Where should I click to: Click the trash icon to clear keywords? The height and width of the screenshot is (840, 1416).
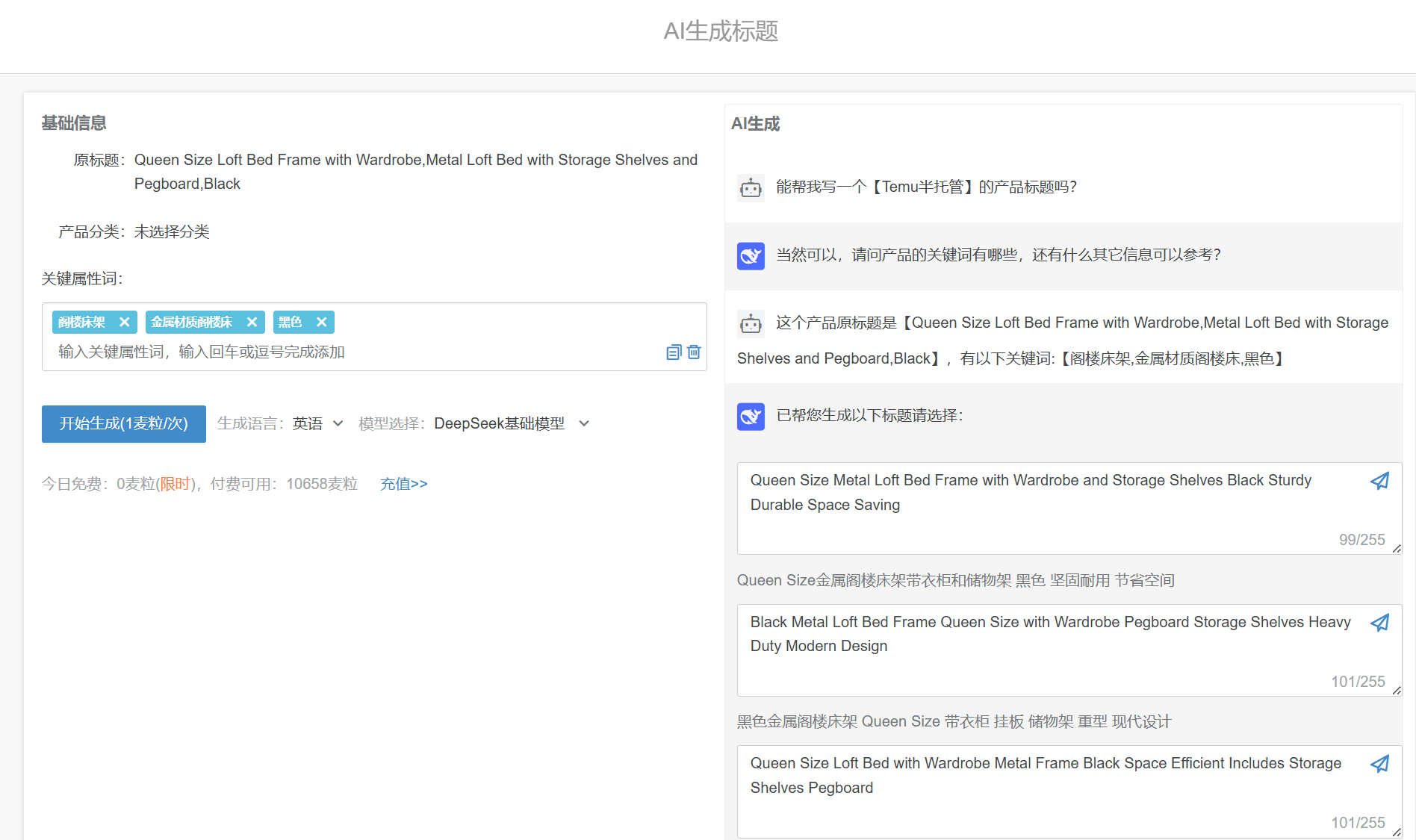[694, 352]
